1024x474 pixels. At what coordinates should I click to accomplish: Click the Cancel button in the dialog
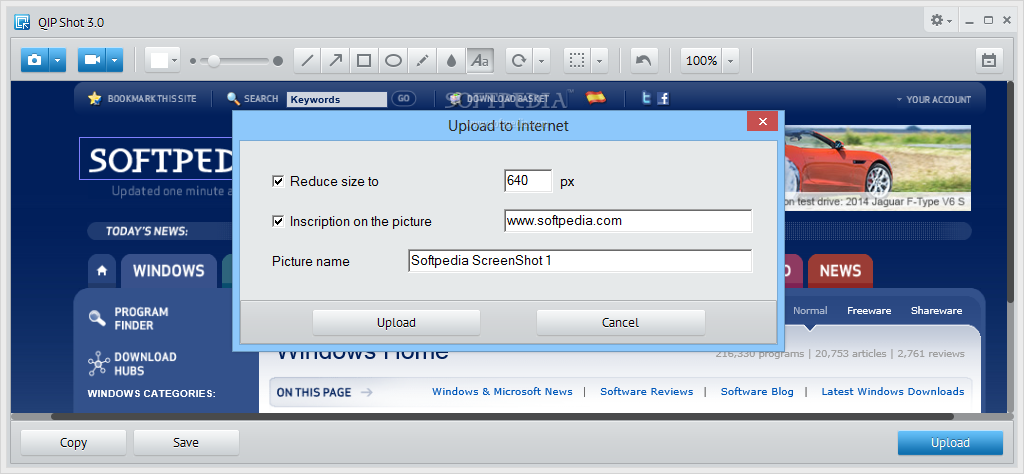620,323
